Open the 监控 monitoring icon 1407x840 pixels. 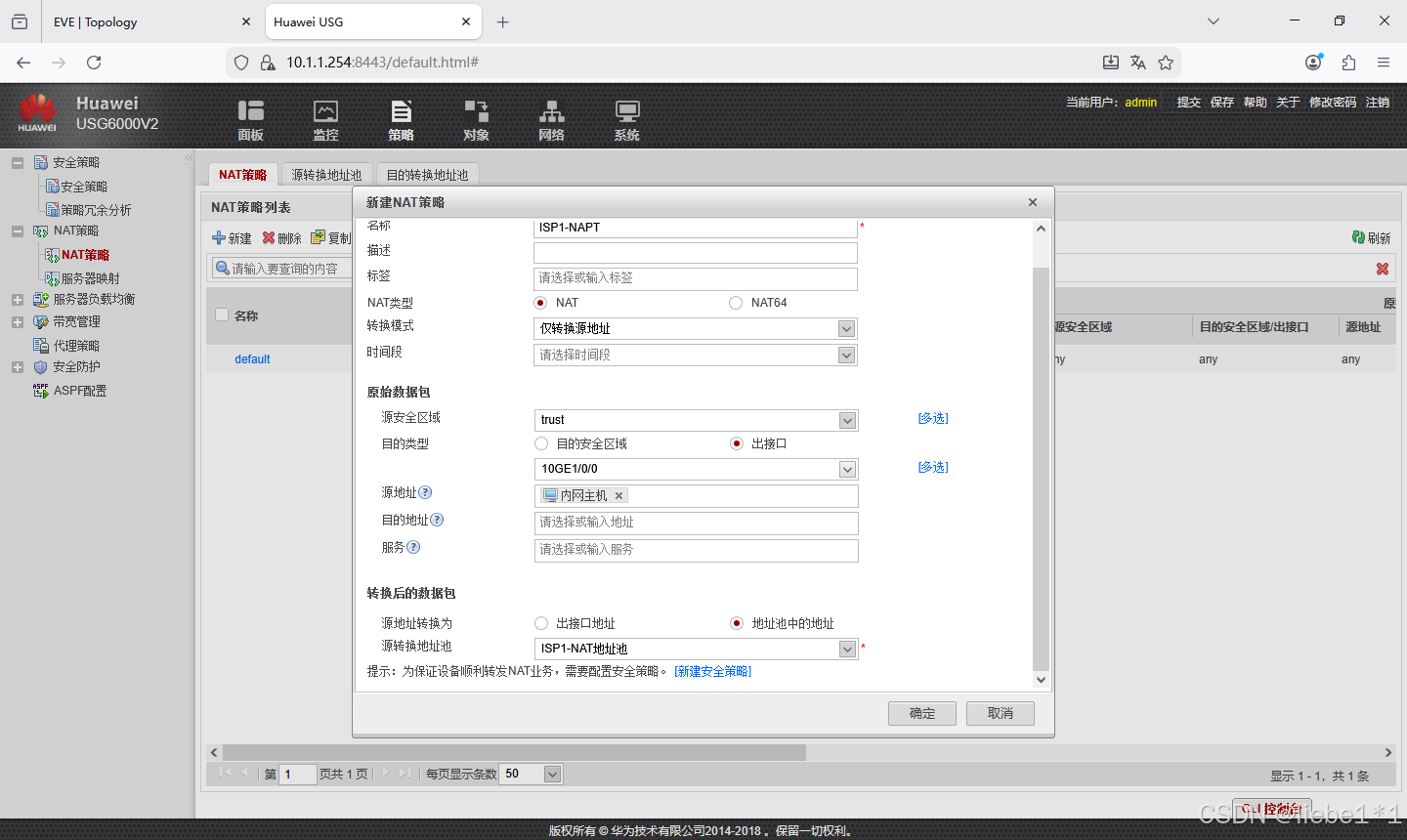click(325, 111)
